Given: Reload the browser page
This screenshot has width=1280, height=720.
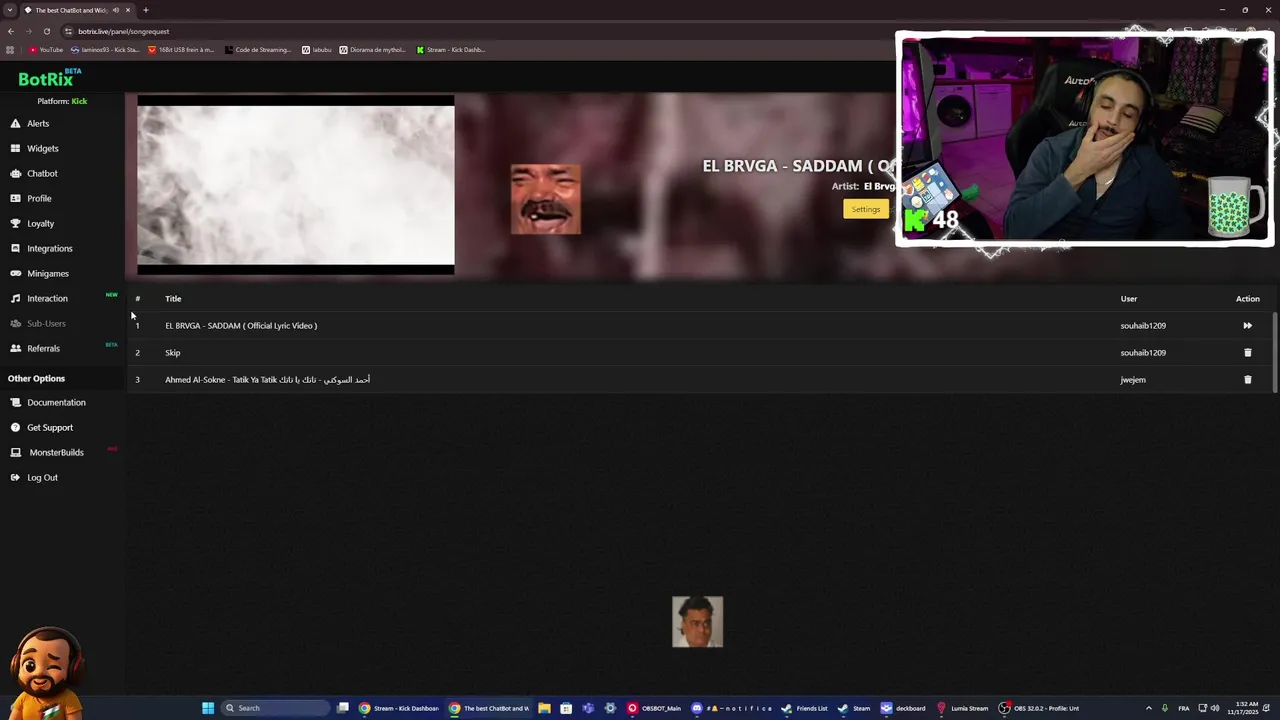Looking at the screenshot, I should [46, 31].
